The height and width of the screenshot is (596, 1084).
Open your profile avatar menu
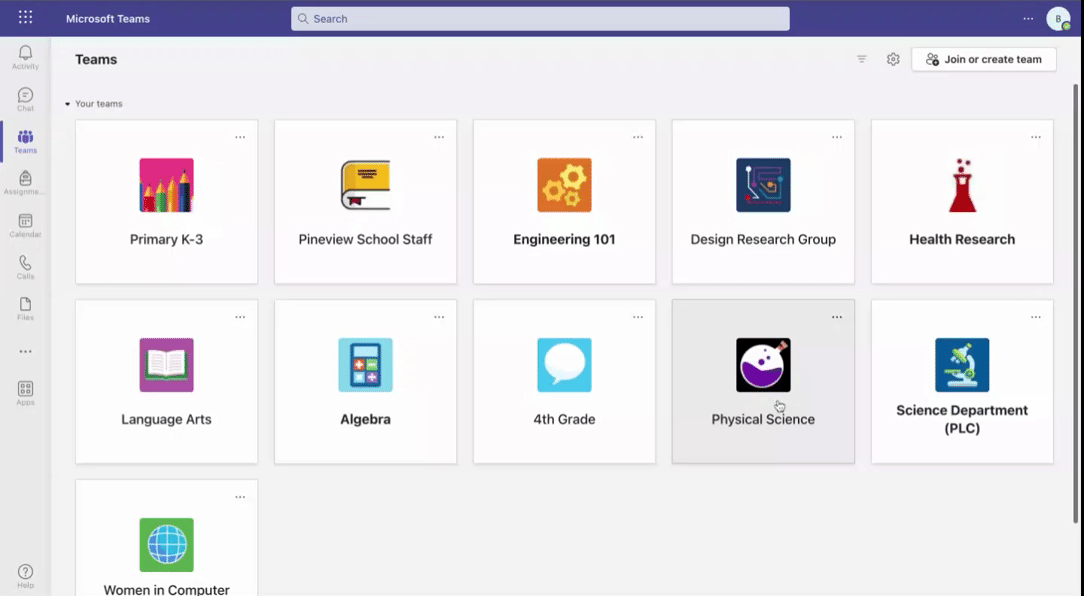[1059, 18]
